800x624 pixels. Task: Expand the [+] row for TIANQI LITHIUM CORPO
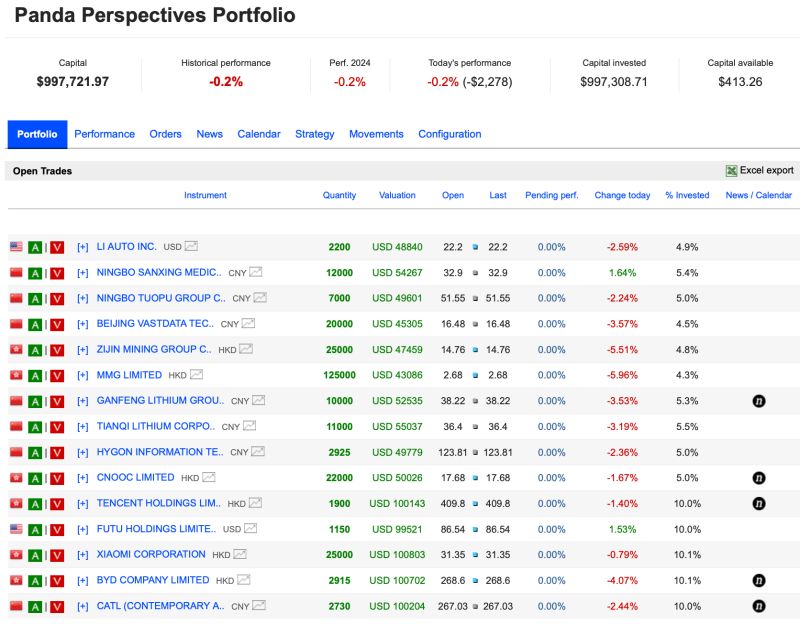point(83,426)
